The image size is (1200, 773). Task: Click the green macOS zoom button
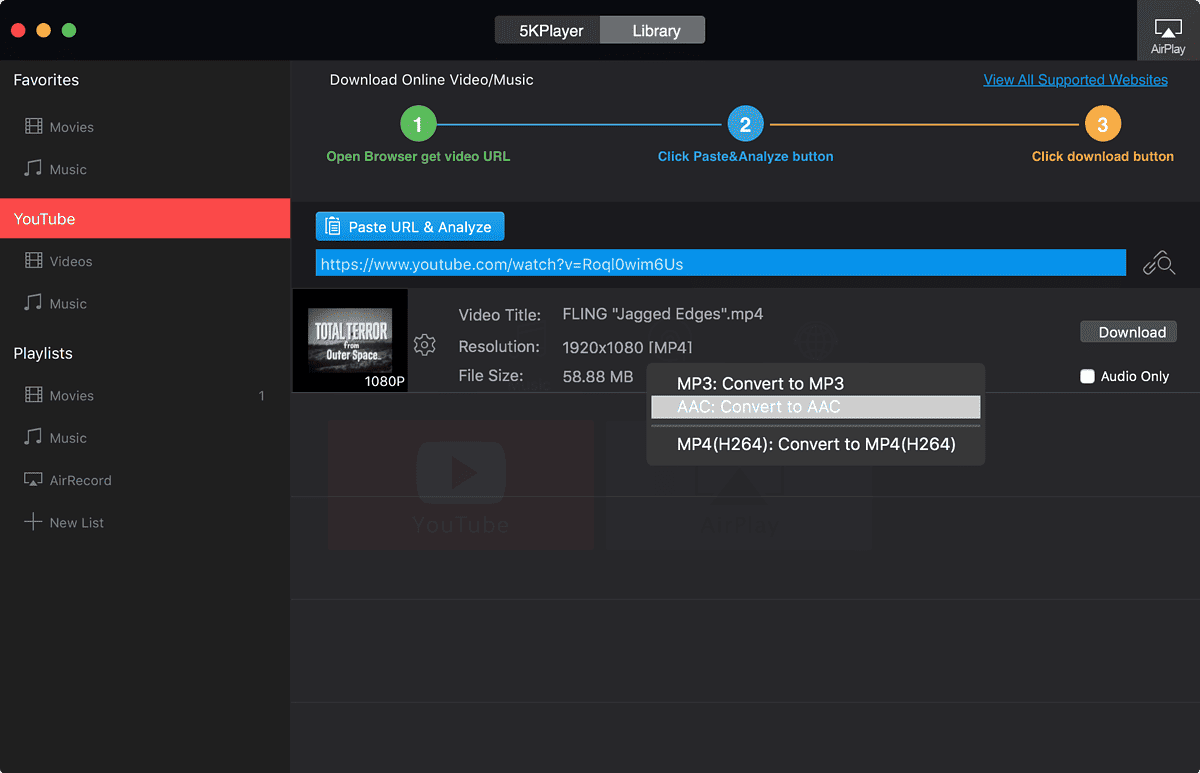pyautogui.click(x=69, y=30)
